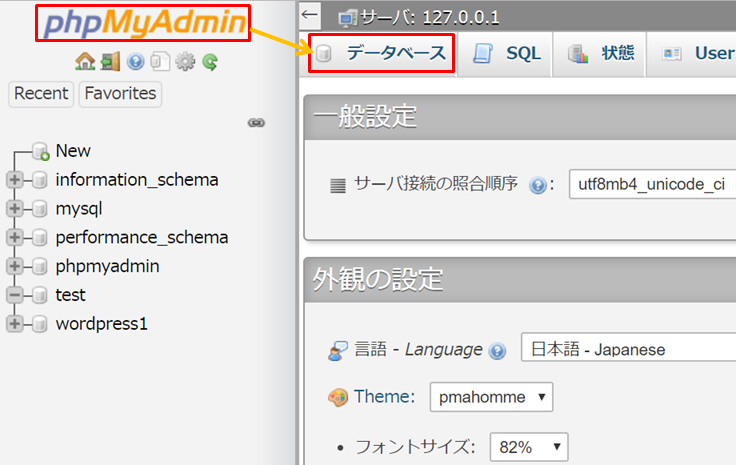Click the performance_schema database icon

[x=40, y=238]
